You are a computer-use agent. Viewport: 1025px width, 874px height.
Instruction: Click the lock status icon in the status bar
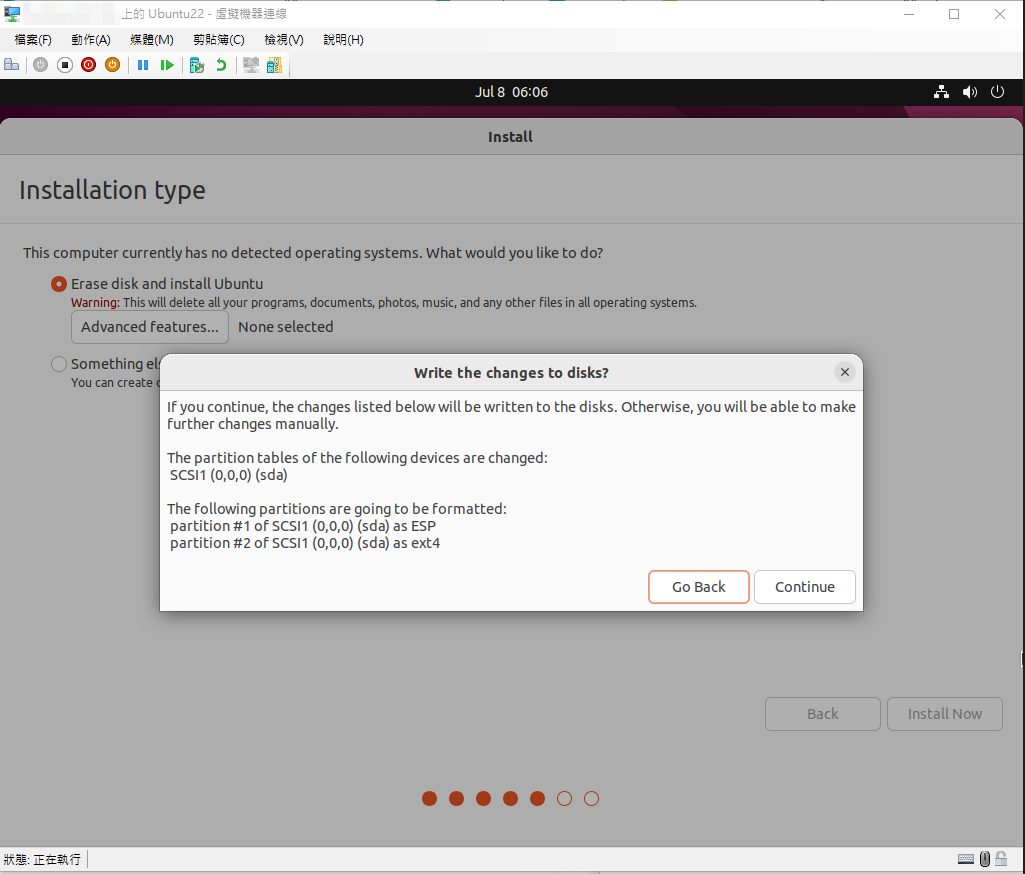pos(1001,859)
